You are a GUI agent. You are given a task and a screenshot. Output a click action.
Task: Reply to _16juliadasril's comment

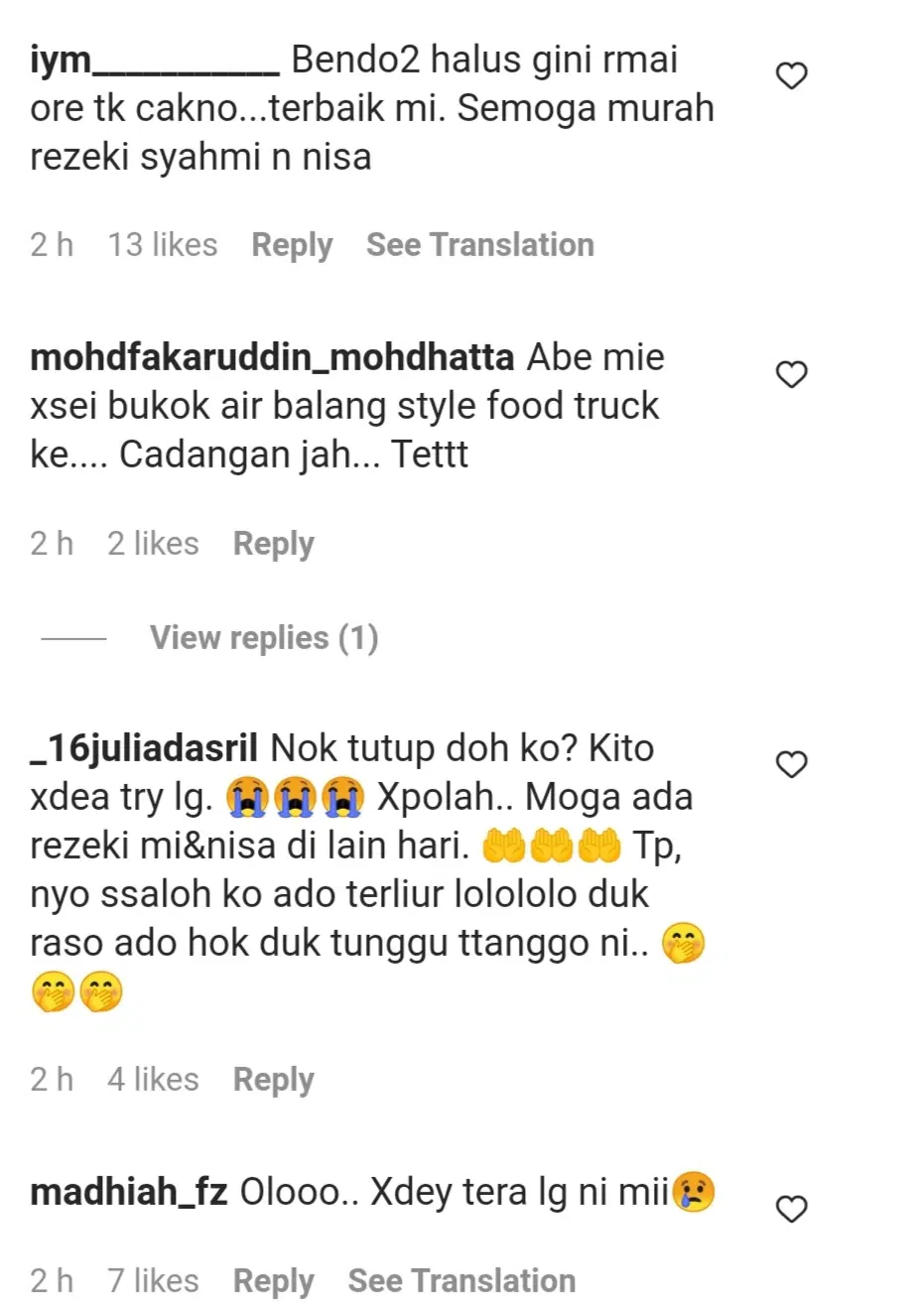(x=273, y=1080)
